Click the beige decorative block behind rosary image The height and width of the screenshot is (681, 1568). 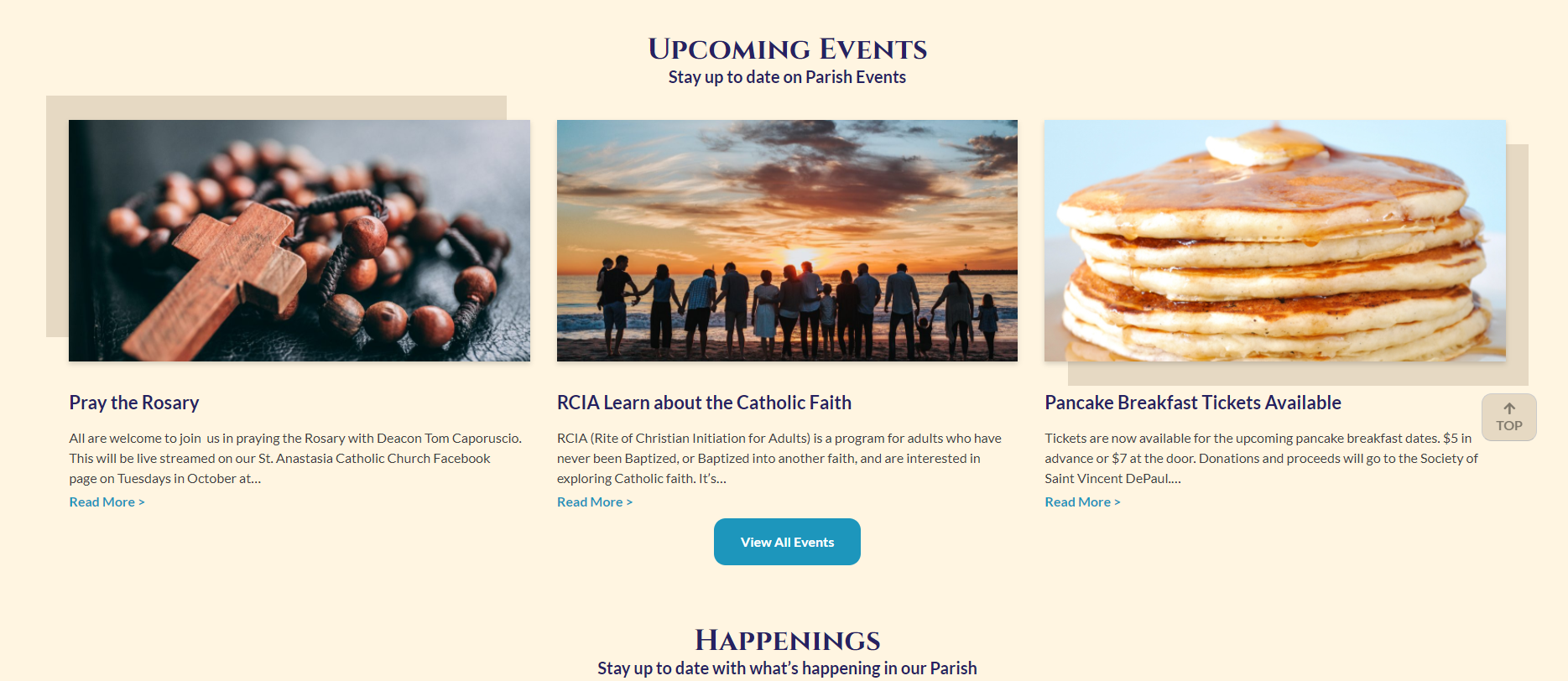point(57,218)
